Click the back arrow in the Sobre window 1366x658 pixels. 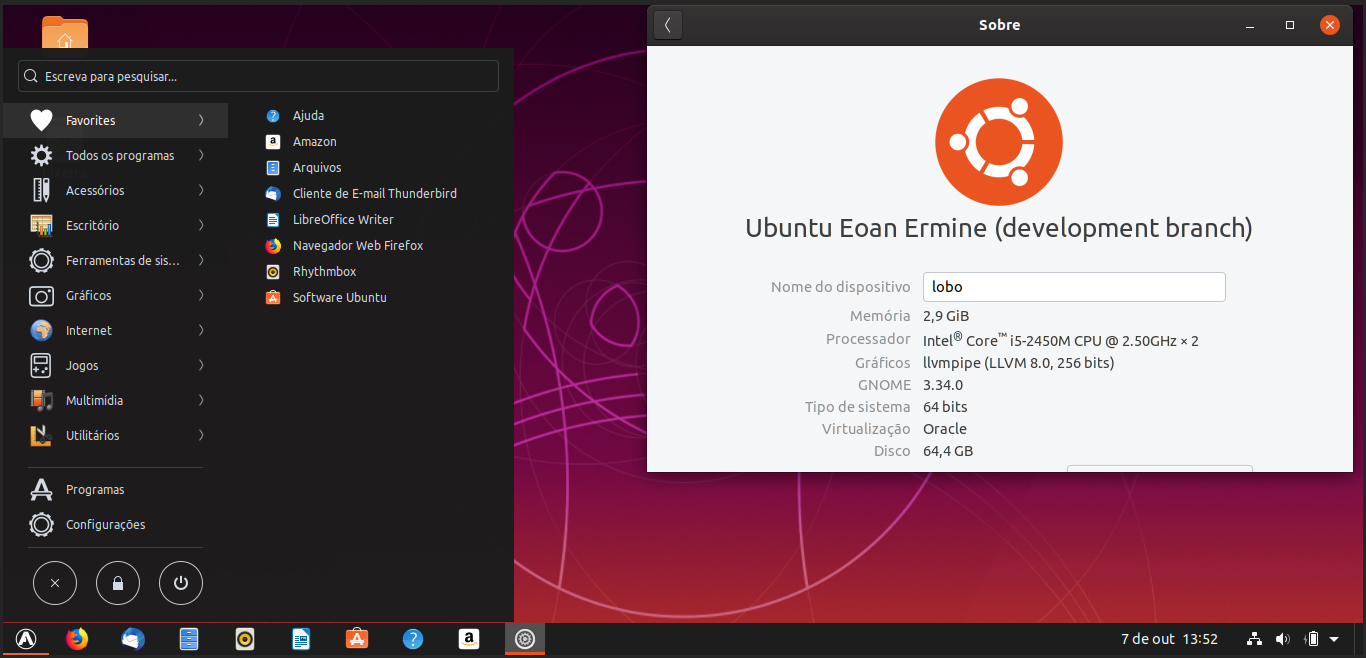[667, 25]
